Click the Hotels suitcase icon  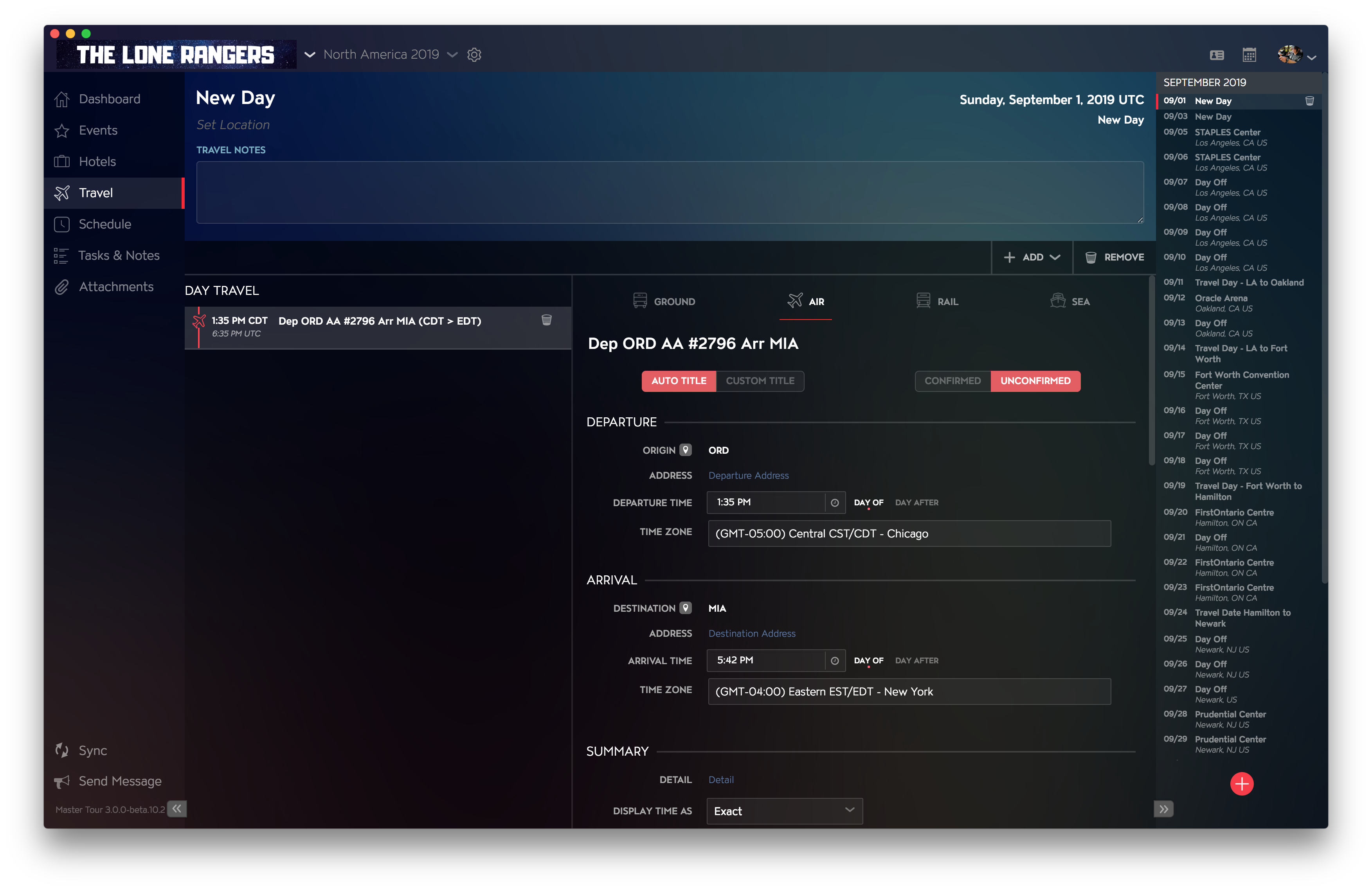tap(62, 162)
